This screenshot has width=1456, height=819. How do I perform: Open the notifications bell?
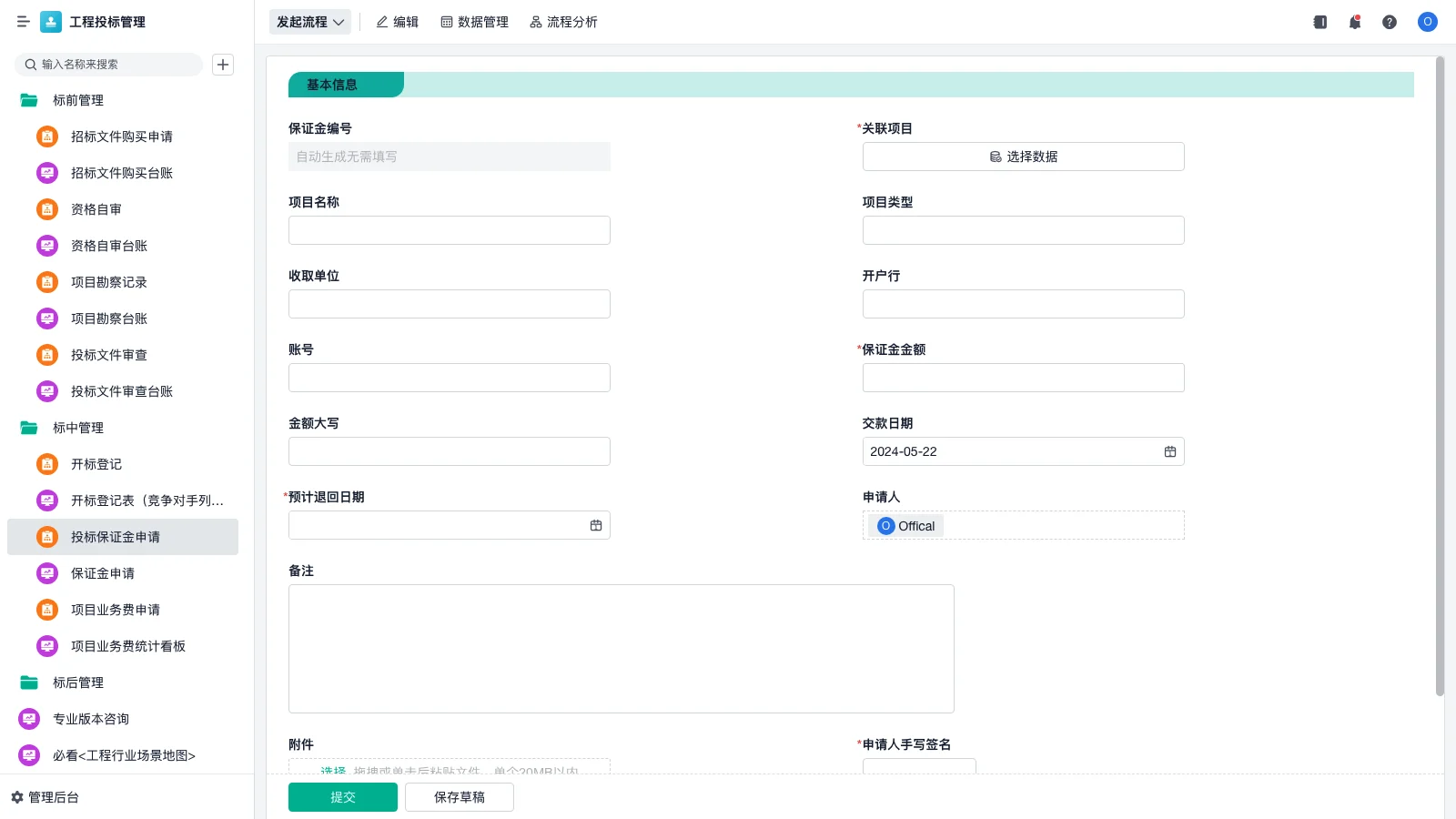click(x=1354, y=22)
